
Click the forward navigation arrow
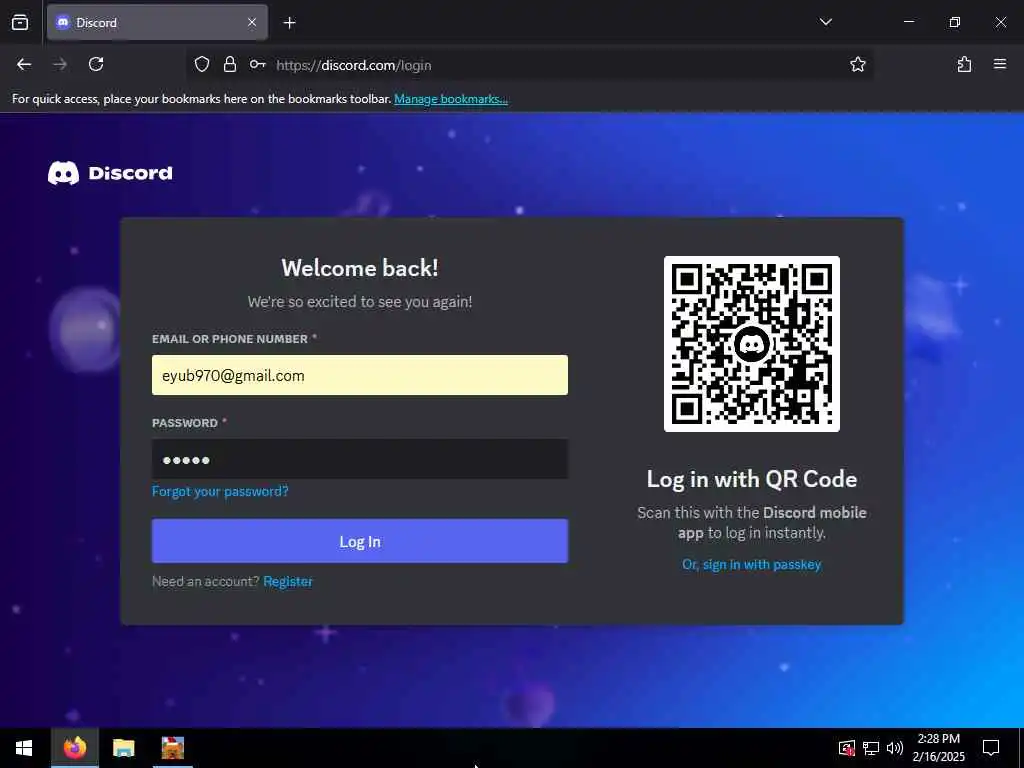pyautogui.click(x=60, y=64)
